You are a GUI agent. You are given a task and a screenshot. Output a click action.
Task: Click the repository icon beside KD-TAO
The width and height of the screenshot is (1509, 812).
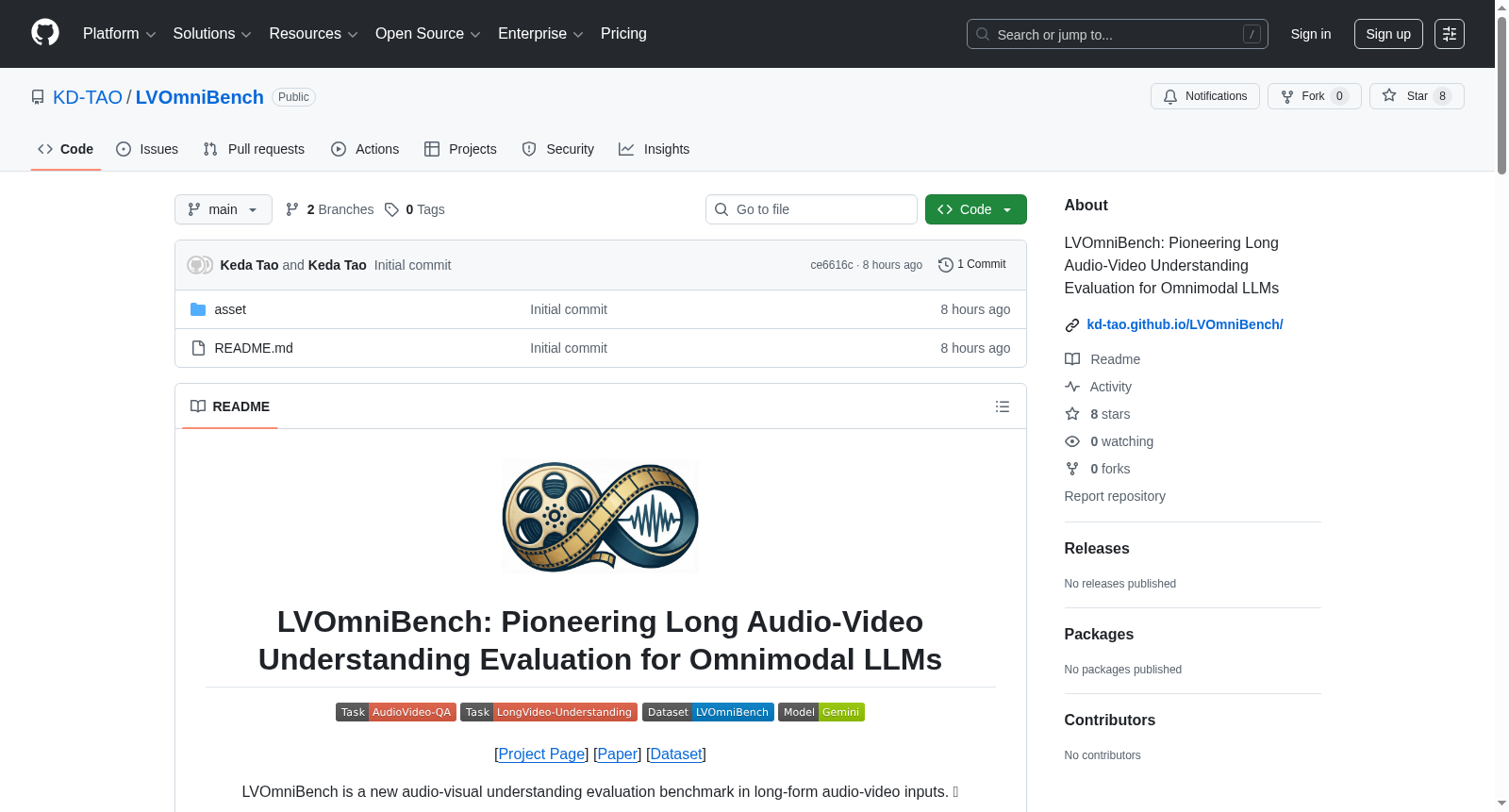(x=38, y=97)
